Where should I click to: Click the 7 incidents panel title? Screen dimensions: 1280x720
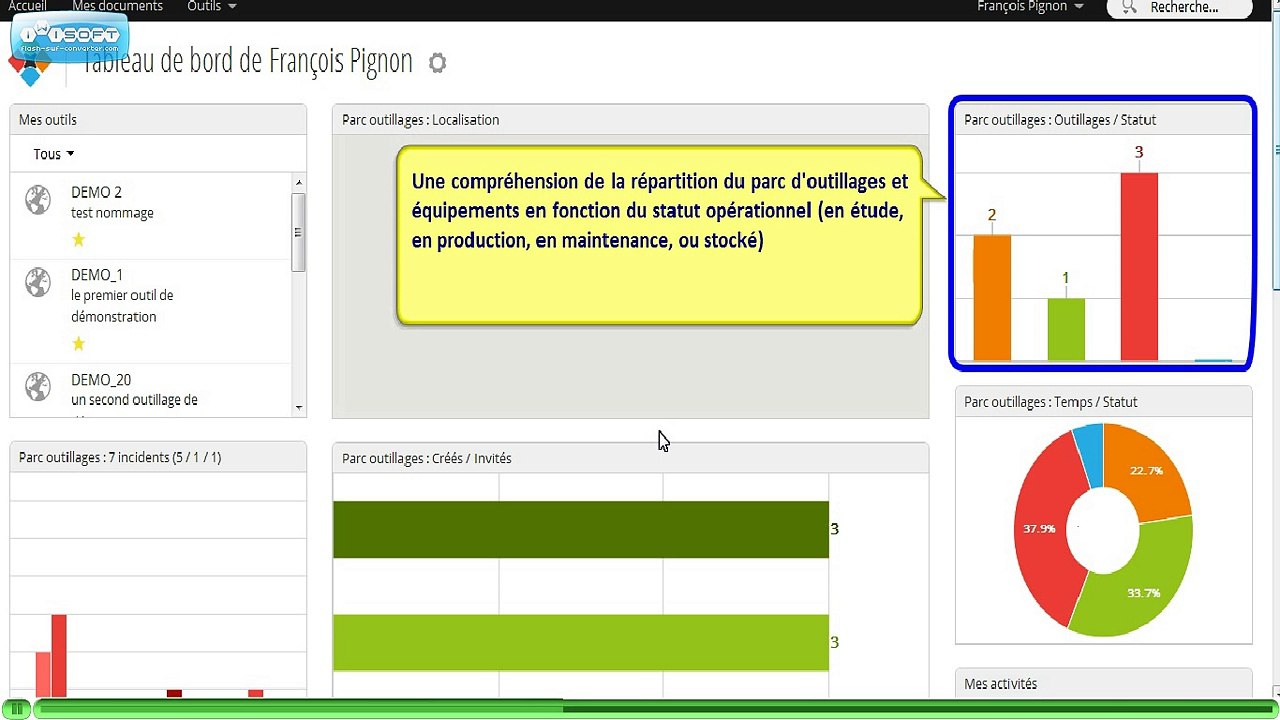click(x=120, y=458)
